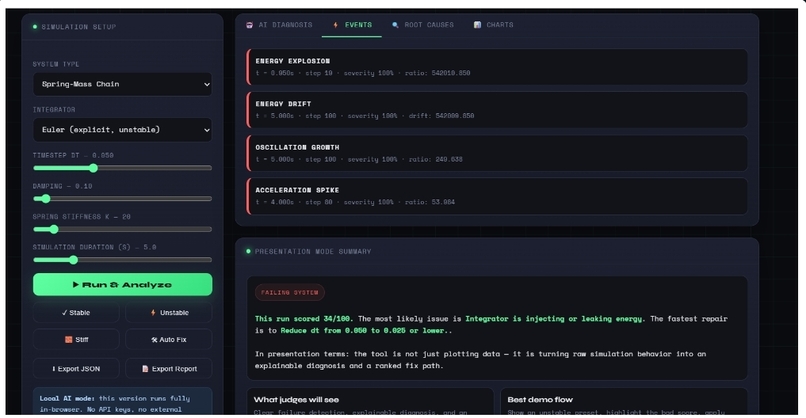806x418 pixels.
Task: Select the Oscillation Growth event
Action: pos(497,153)
